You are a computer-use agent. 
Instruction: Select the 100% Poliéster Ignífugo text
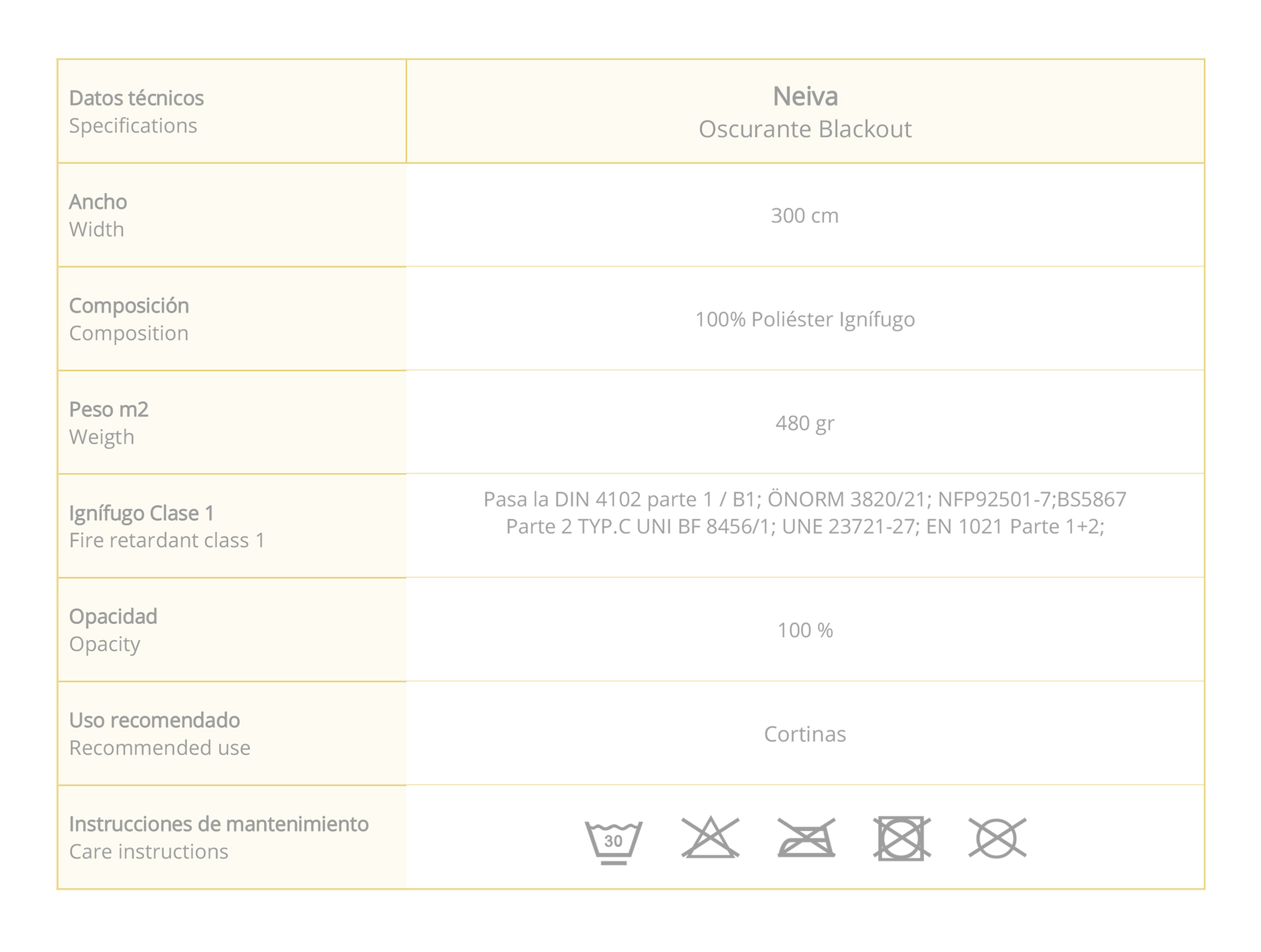click(804, 320)
